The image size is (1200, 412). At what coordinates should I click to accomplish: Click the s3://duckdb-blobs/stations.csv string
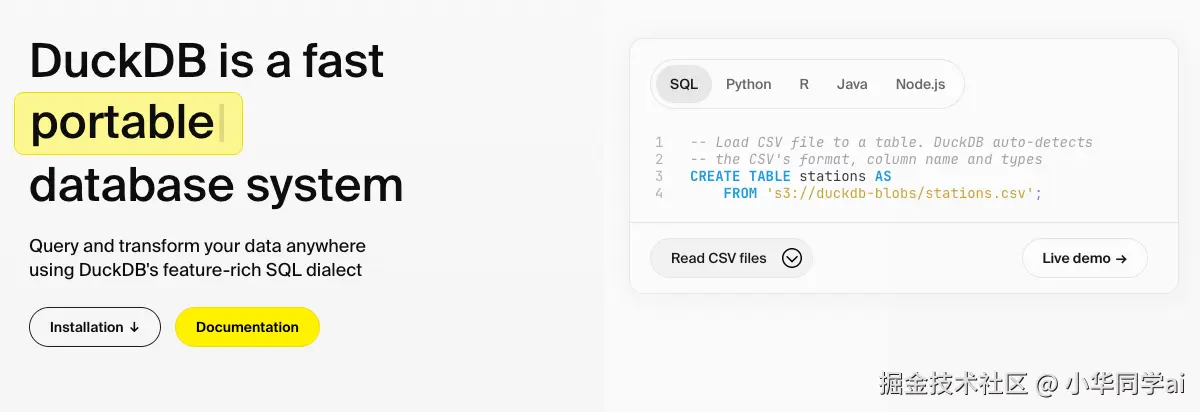(902, 193)
